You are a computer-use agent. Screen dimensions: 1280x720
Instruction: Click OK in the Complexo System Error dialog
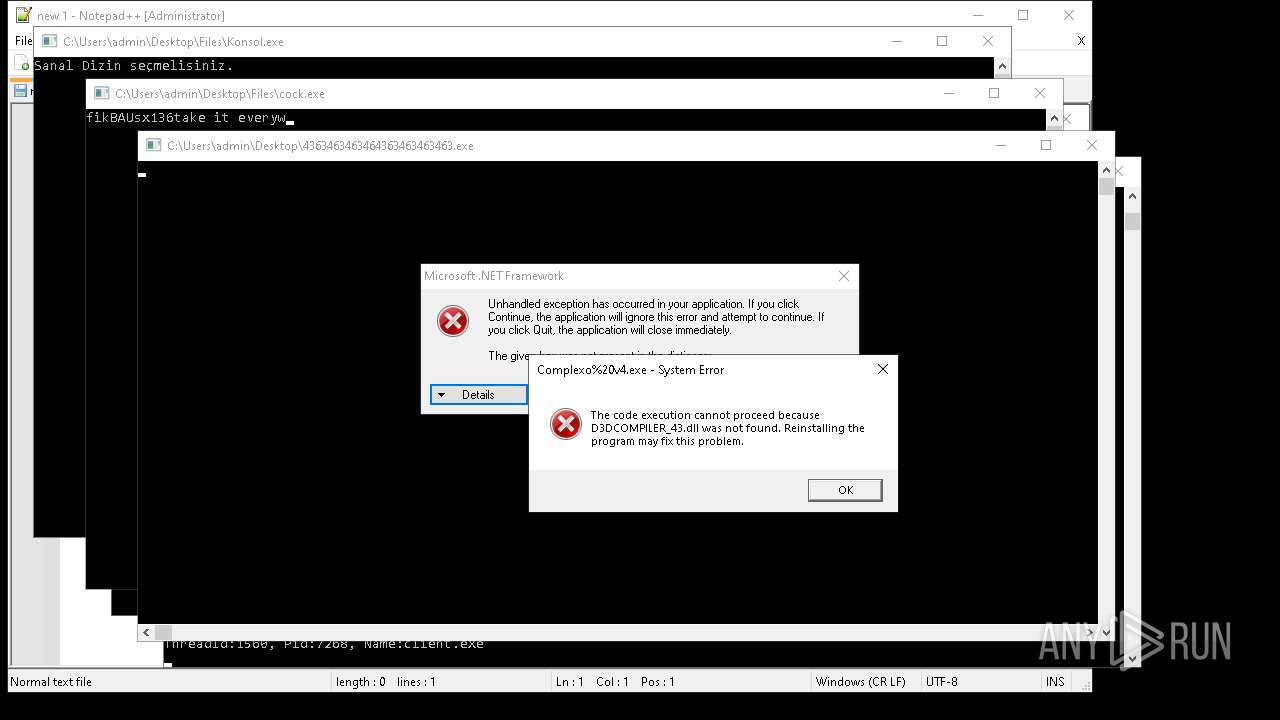845,490
